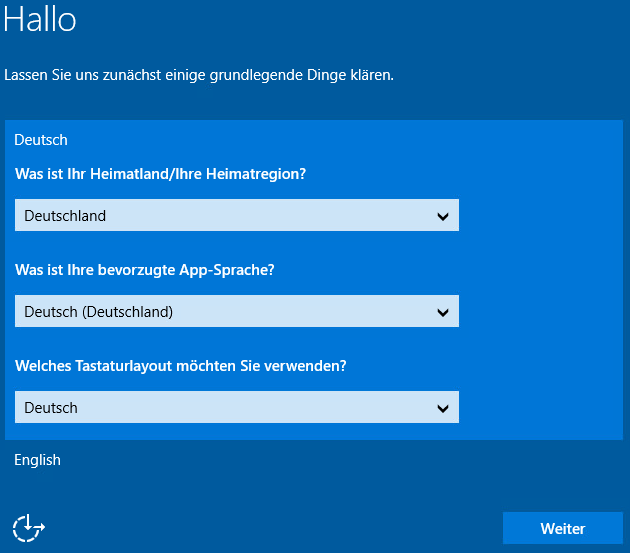630x553 pixels.
Task: Open the bevorzugte App-Sprache combo box
Action: click(x=236, y=311)
